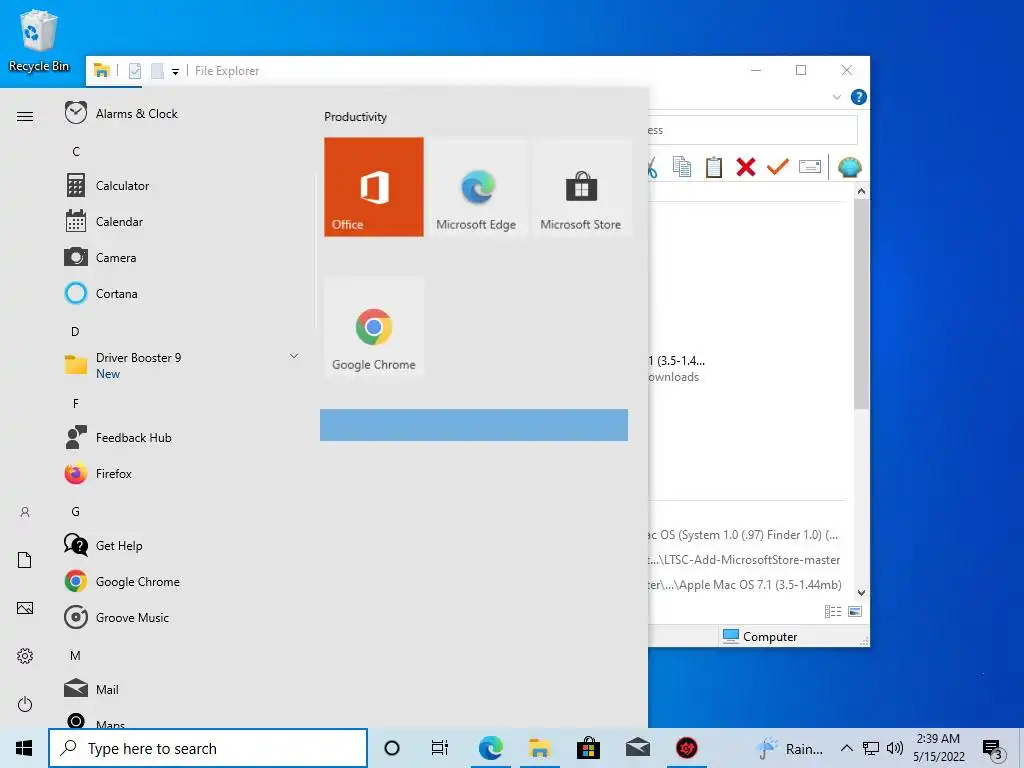Jump to letter M section header
Viewport: 1024px width, 768px height.
pyautogui.click(x=75, y=655)
